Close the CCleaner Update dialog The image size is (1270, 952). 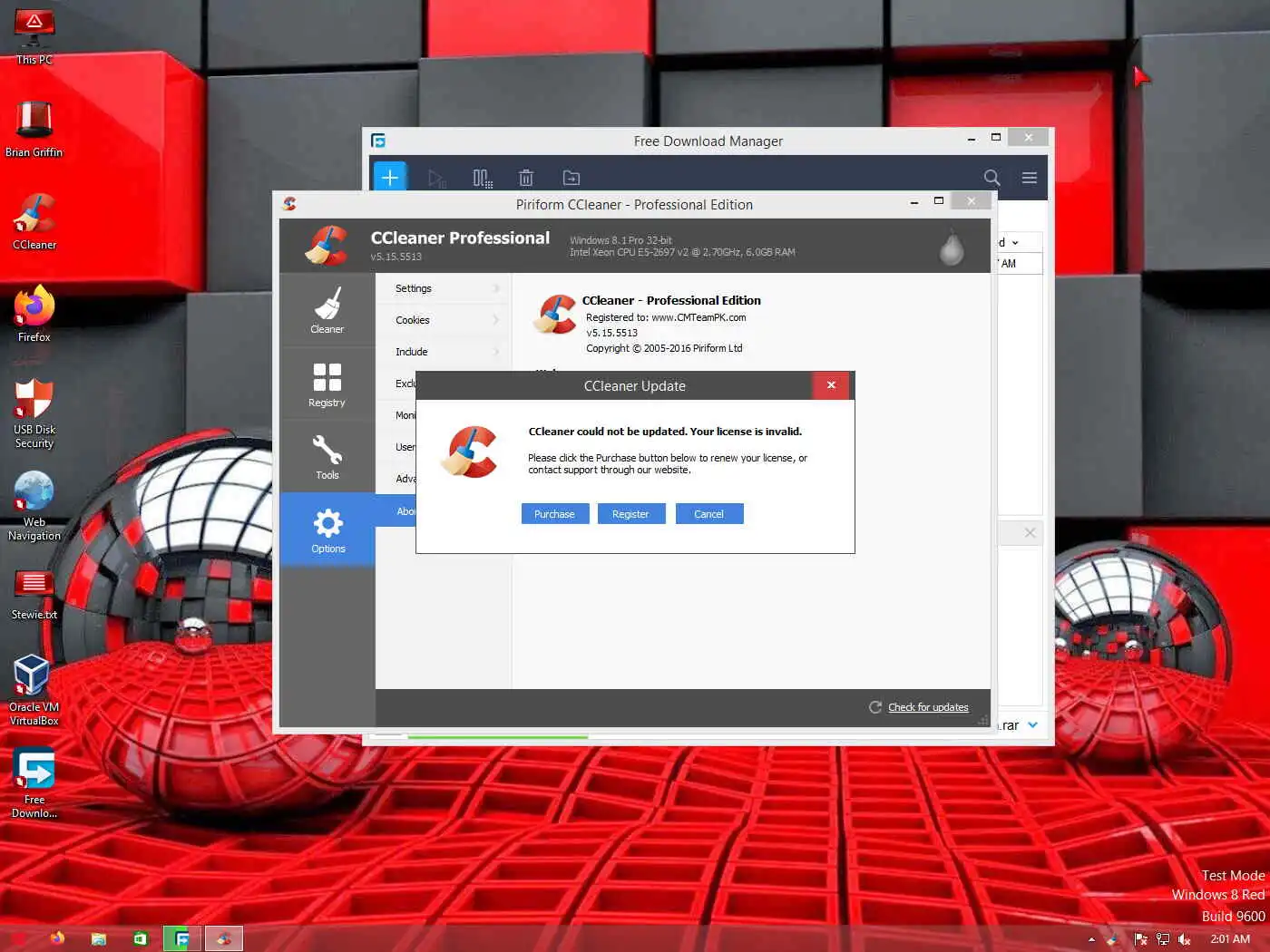point(831,385)
